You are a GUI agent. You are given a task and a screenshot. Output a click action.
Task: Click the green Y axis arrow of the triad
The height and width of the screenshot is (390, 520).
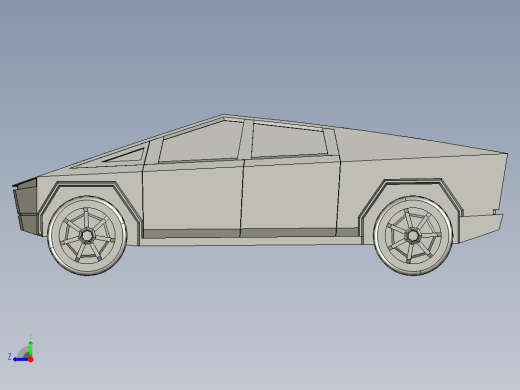pyautogui.click(x=30, y=348)
